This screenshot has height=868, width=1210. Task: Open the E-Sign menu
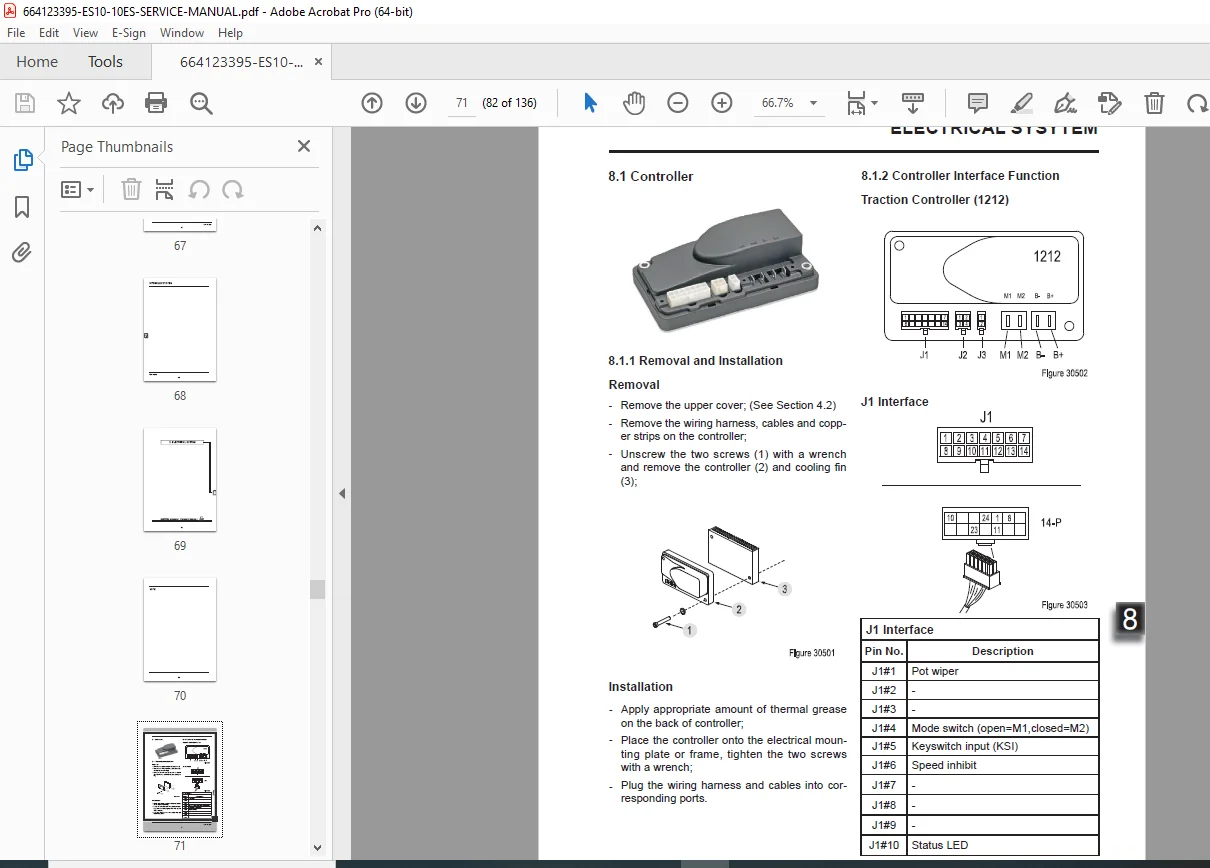point(129,32)
